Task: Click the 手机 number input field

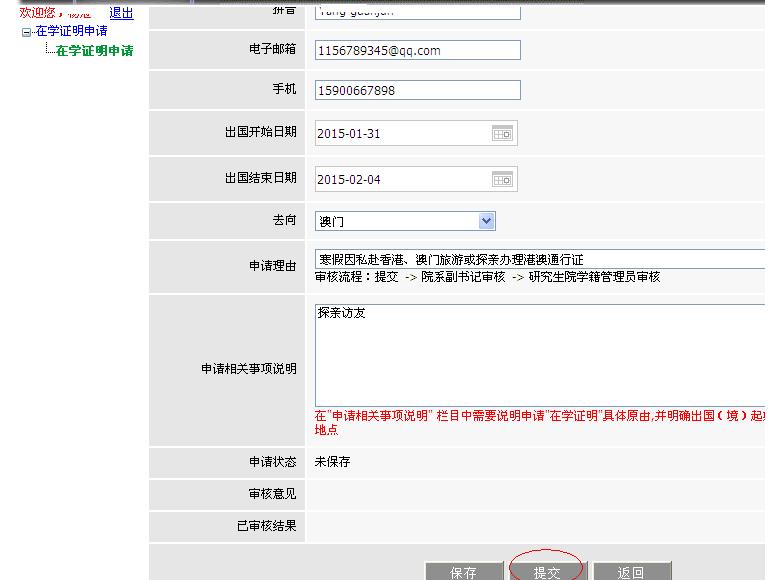Action: tap(417, 90)
